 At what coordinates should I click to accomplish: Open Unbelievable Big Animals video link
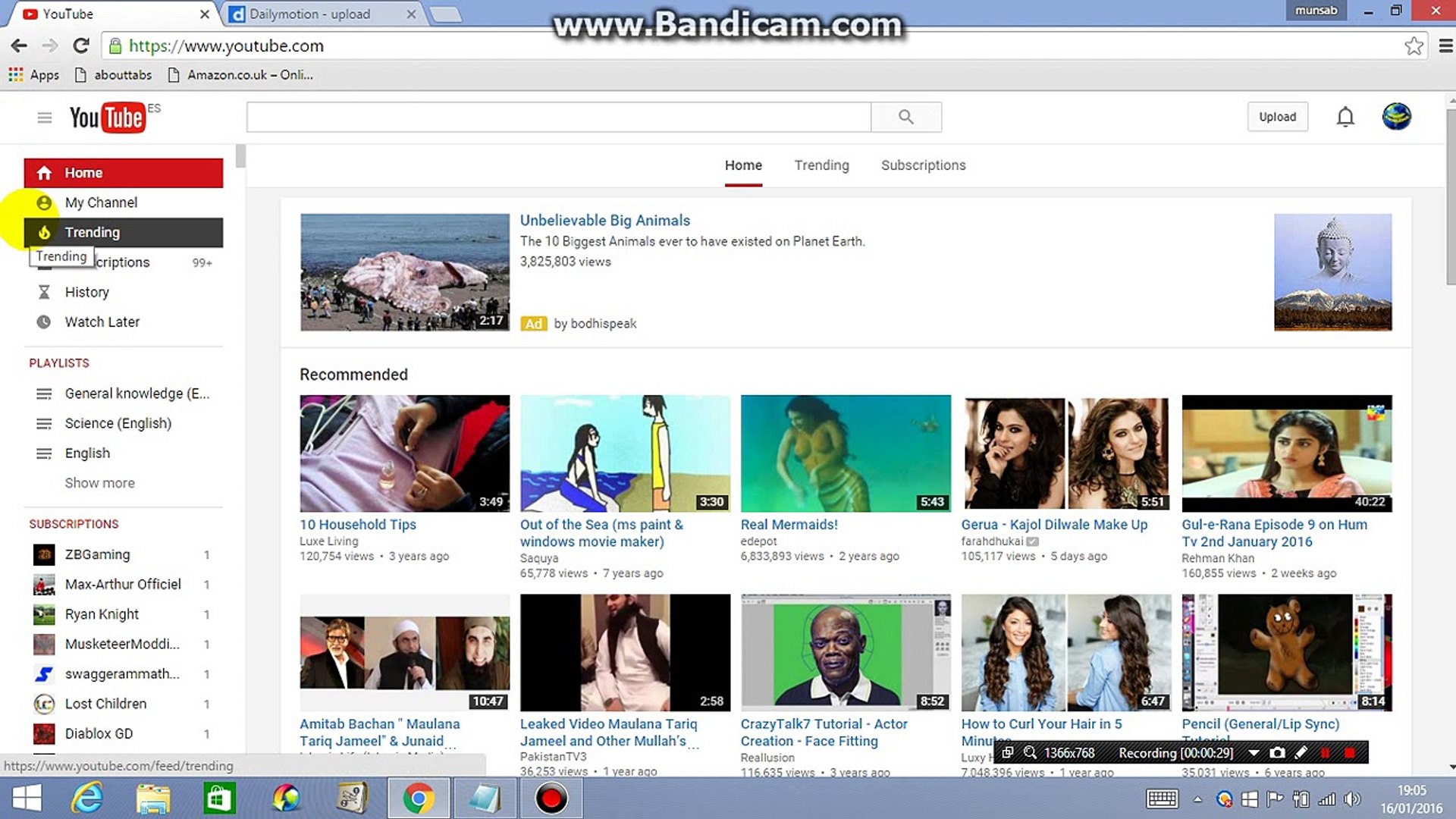coord(604,221)
